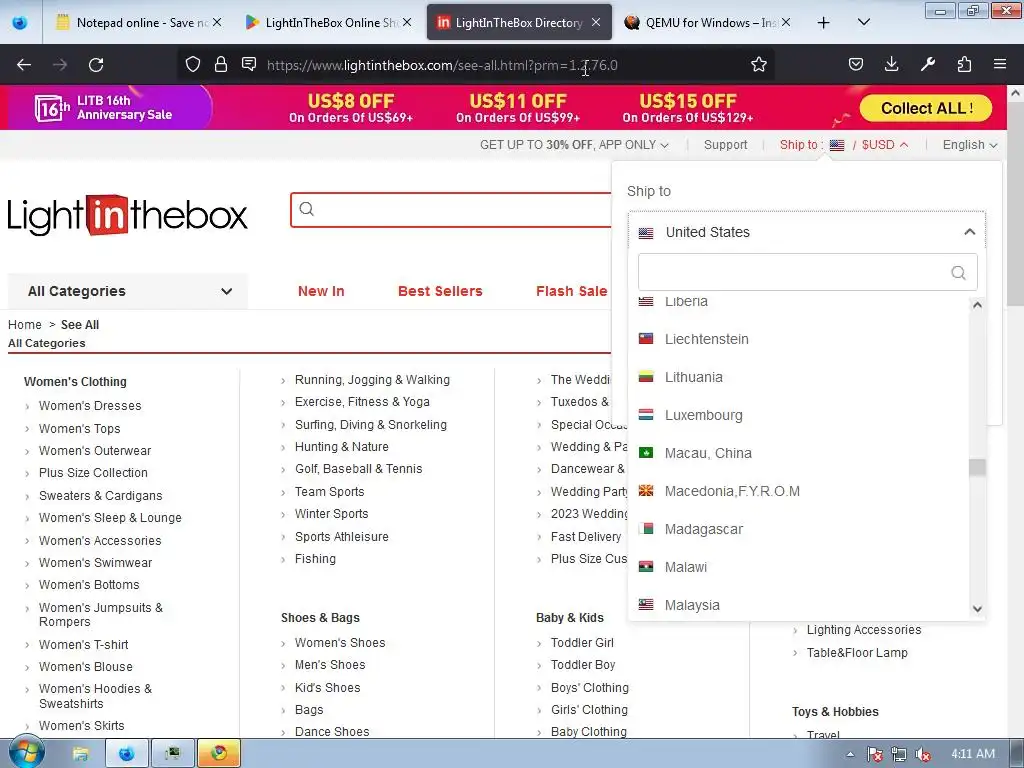Close the LightInTheBox Directory tab
The width and height of the screenshot is (1024, 768).
coord(596,22)
